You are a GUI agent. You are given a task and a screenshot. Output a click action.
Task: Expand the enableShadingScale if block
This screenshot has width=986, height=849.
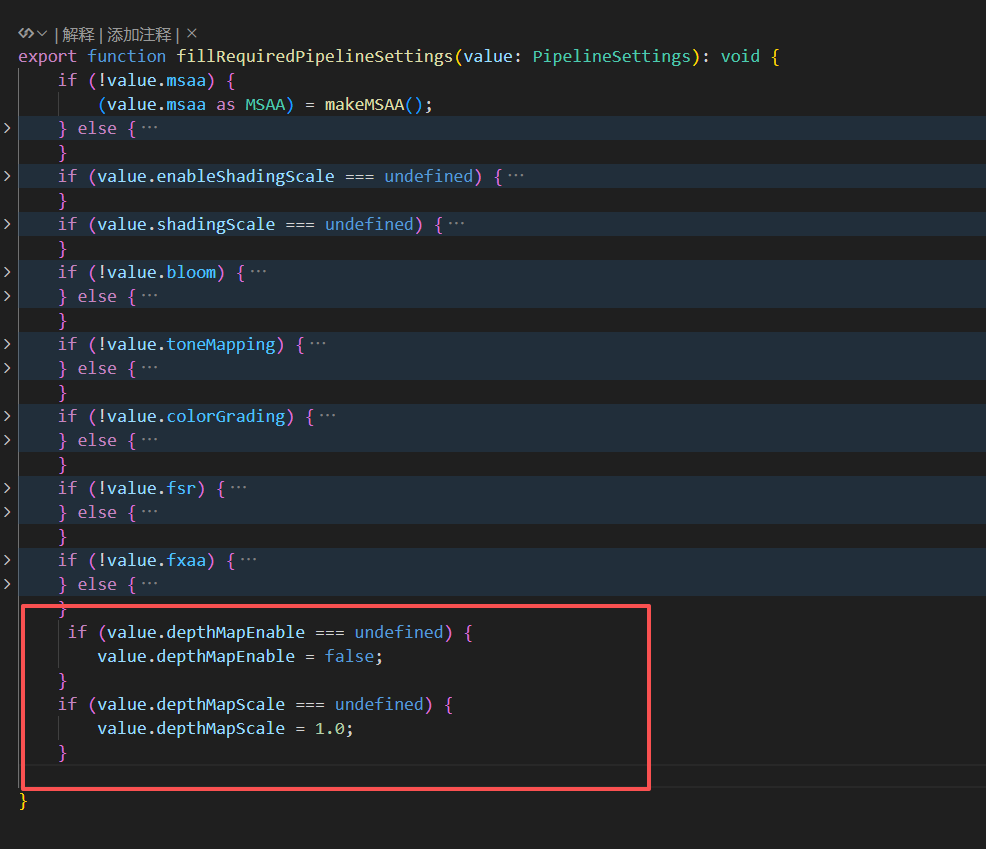(7, 176)
